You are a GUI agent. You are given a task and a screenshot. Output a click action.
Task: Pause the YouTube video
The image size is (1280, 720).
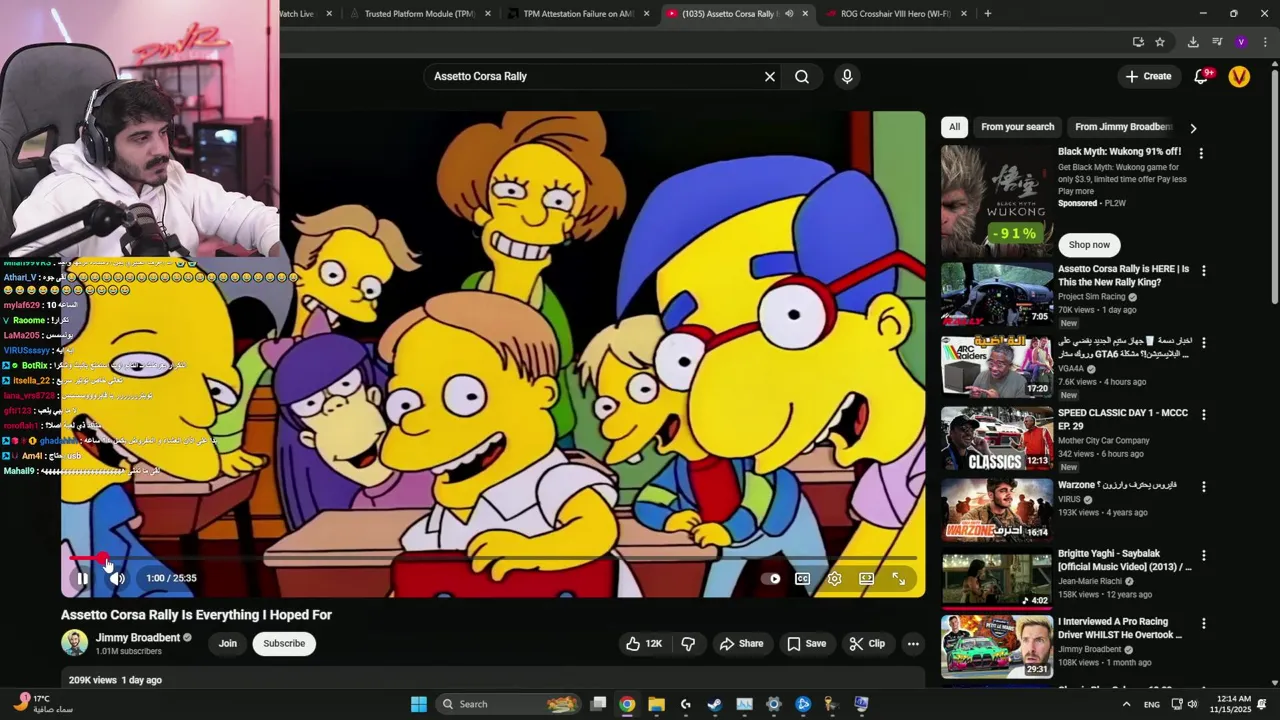coord(82,578)
